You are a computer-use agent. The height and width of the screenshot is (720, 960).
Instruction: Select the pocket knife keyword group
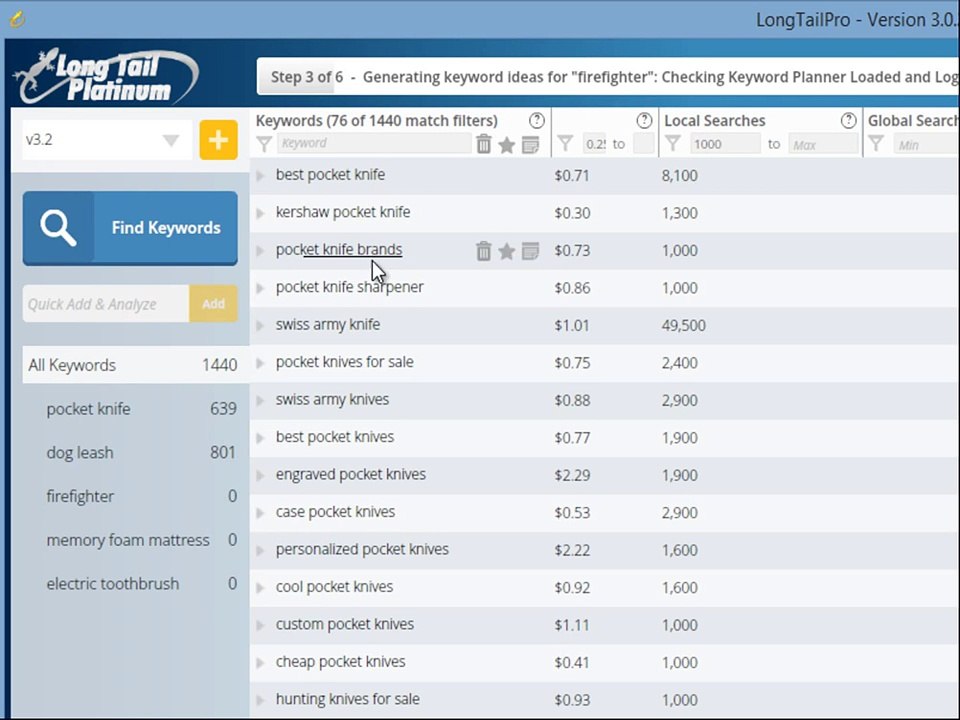(141, 409)
